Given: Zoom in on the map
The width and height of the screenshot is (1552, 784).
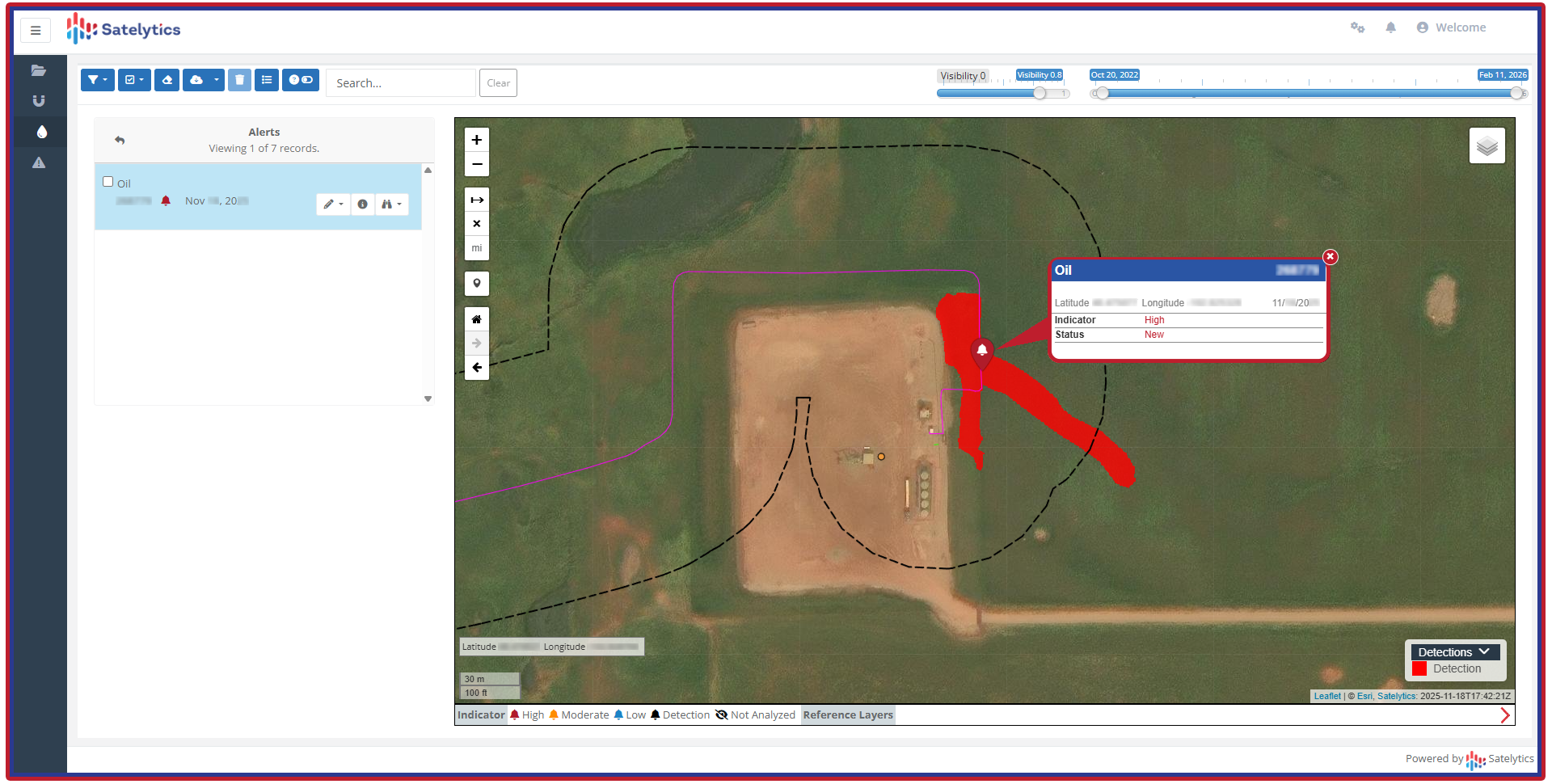Looking at the screenshot, I should (x=477, y=140).
